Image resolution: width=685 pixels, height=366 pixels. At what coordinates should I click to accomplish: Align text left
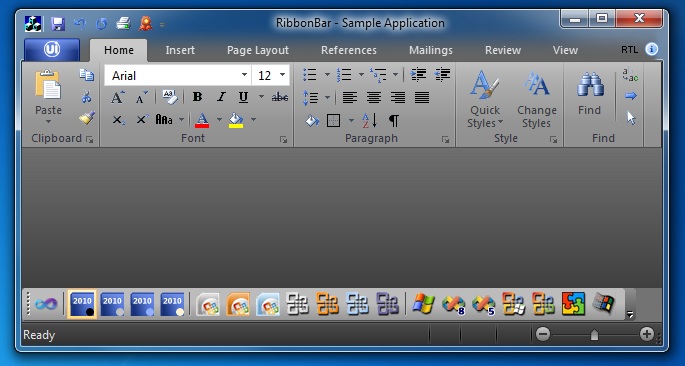349,97
